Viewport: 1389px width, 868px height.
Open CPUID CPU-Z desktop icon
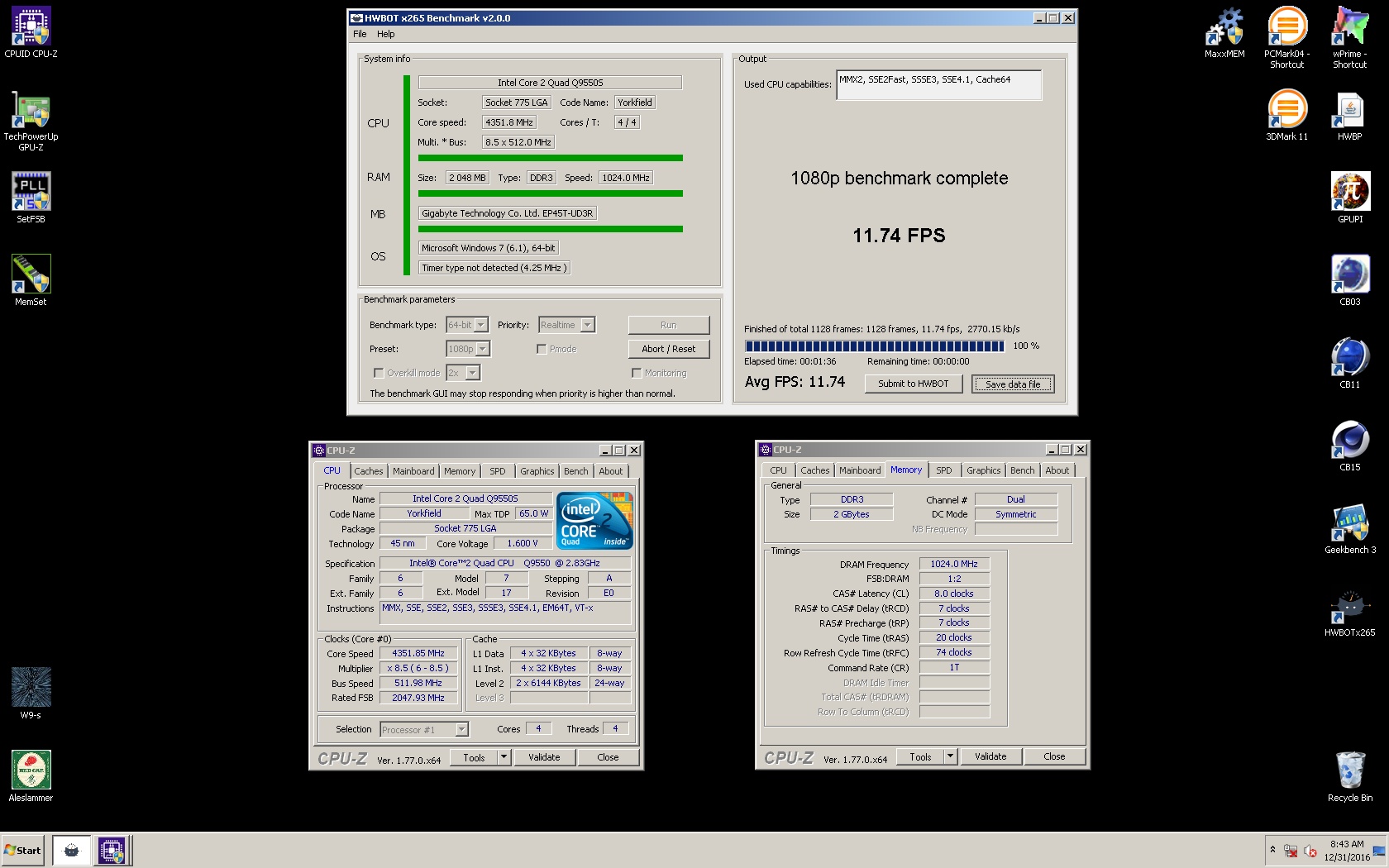[x=31, y=32]
